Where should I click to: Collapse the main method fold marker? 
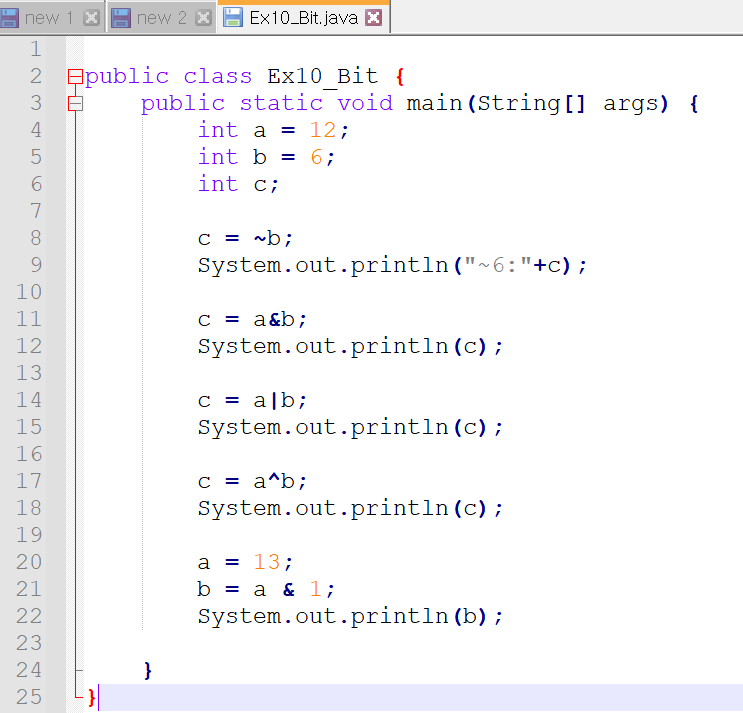tap(75, 104)
